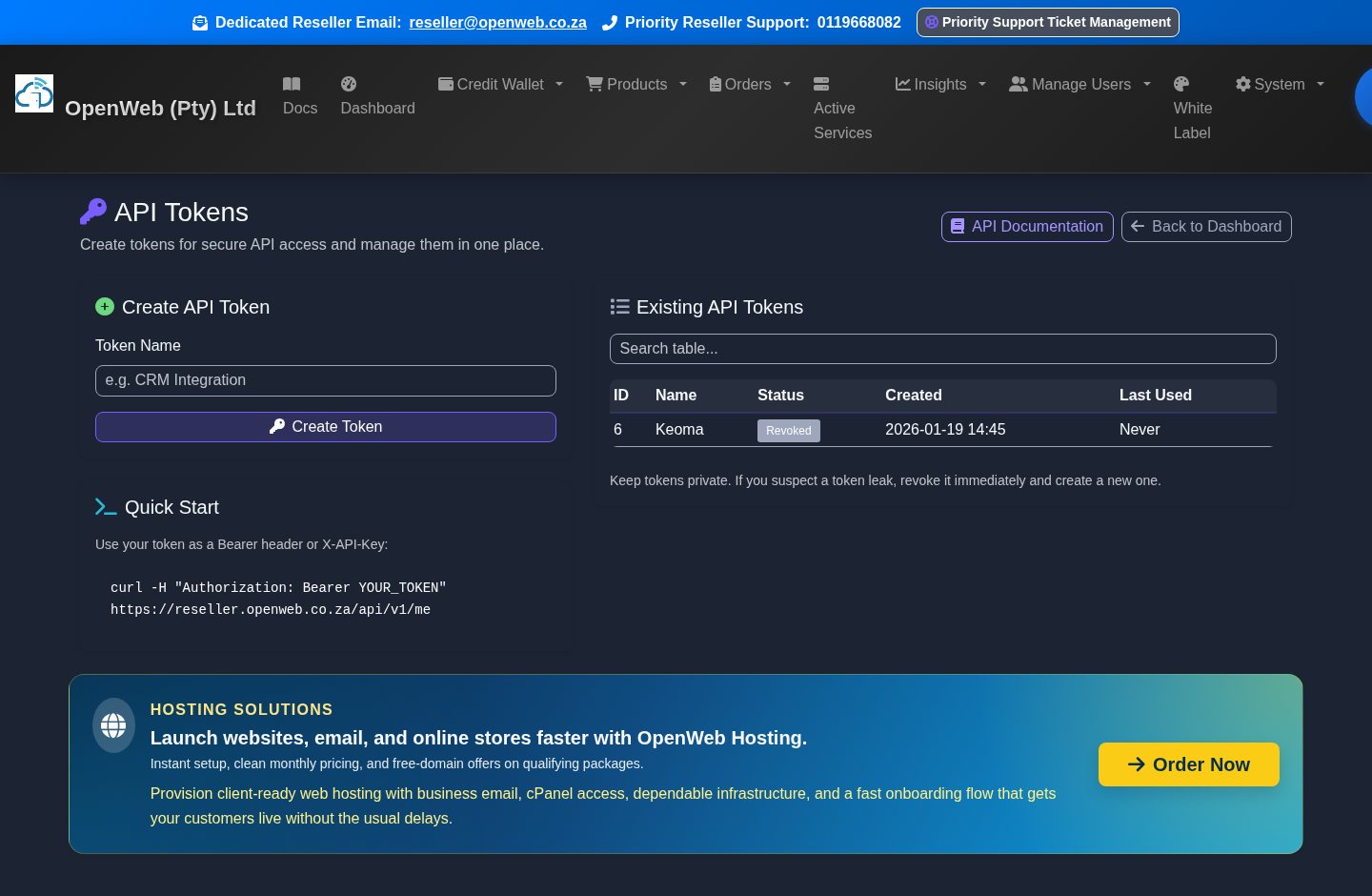Click the Create Token button
The image size is (1372, 896).
coord(326,427)
